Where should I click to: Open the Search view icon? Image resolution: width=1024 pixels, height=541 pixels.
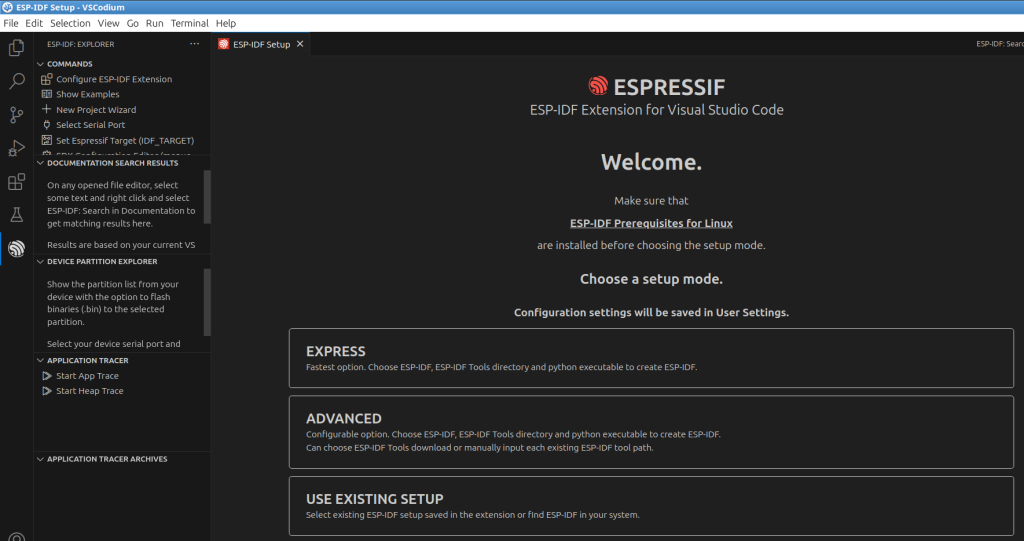16,81
